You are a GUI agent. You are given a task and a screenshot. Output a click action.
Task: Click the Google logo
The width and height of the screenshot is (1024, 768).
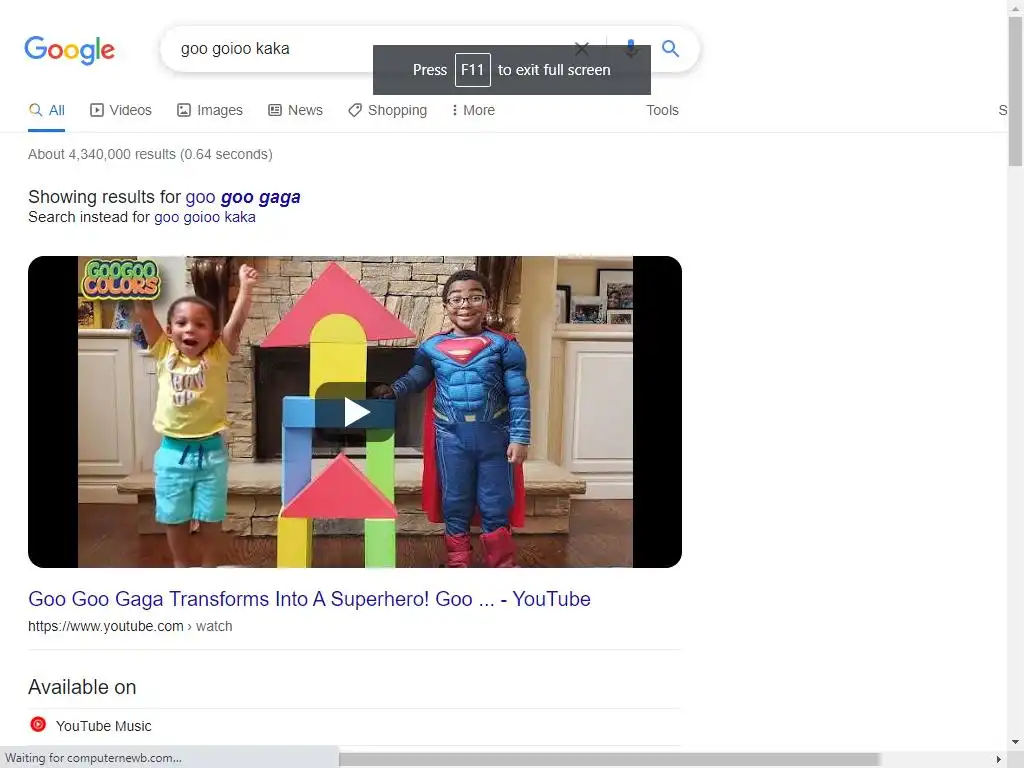click(69, 50)
